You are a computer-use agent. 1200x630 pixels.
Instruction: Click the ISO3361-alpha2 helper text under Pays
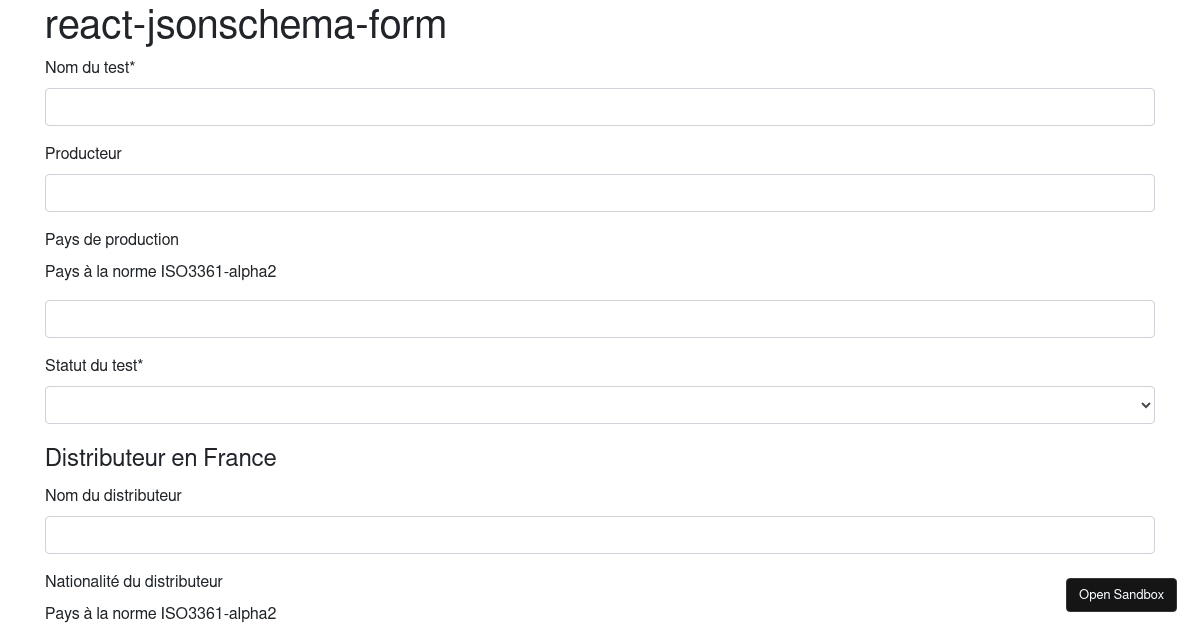pyautogui.click(x=161, y=272)
